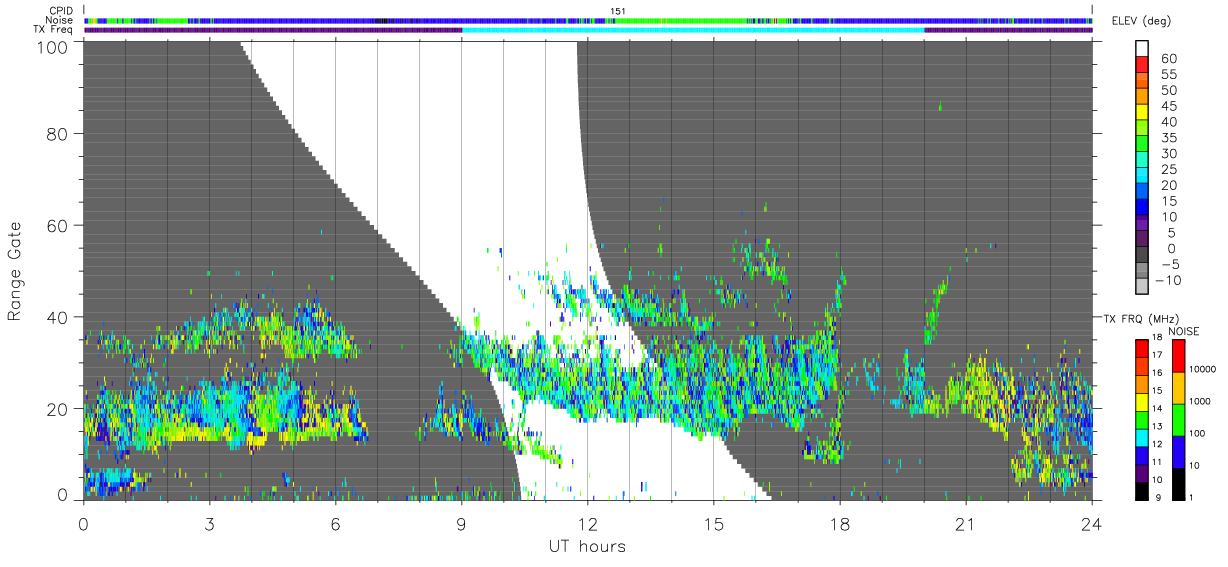Click the 100 tick on the Range Gate axis
The width and height of the screenshot is (1228, 567).
click(52, 47)
